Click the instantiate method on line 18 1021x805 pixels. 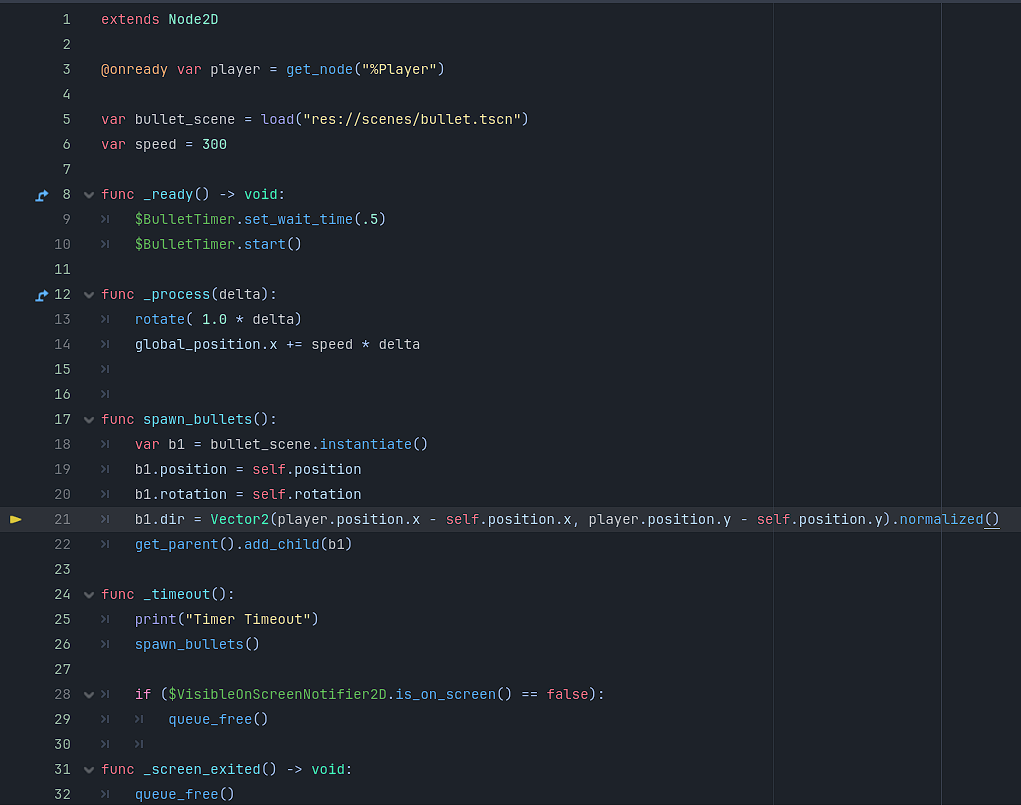[x=366, y=444]
